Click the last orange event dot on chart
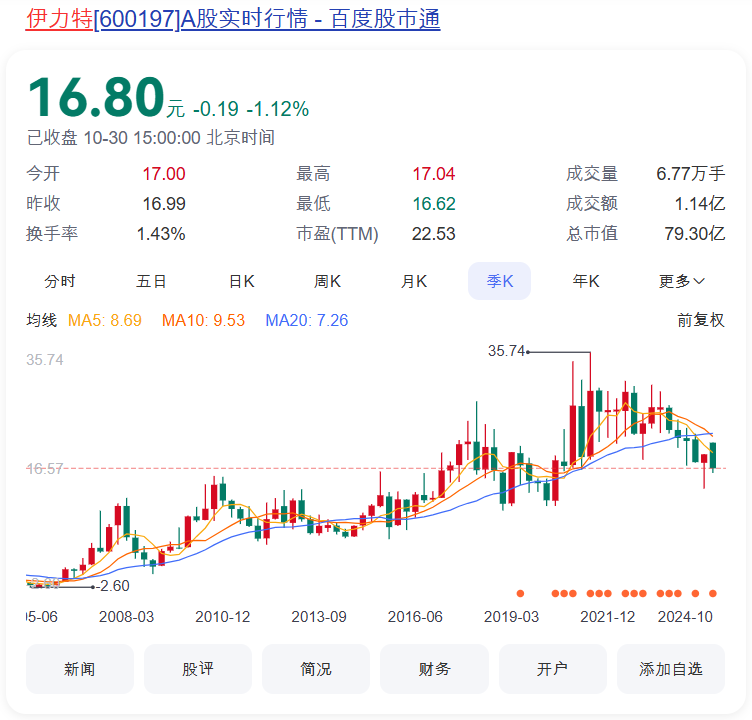 713,593
